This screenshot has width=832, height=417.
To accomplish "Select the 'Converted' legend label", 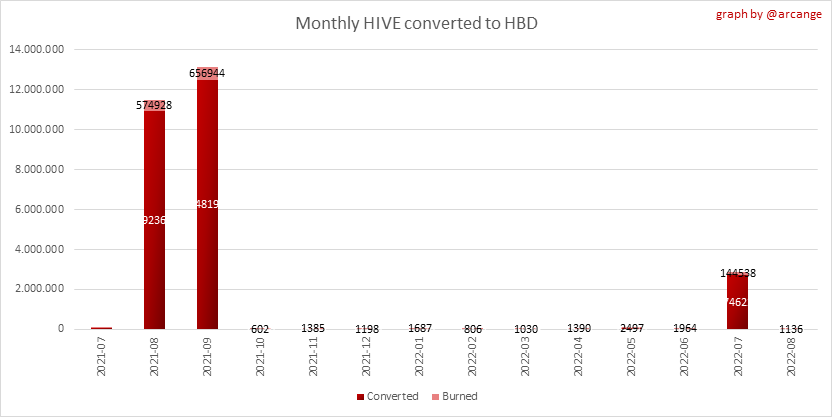I will (392, 397).
